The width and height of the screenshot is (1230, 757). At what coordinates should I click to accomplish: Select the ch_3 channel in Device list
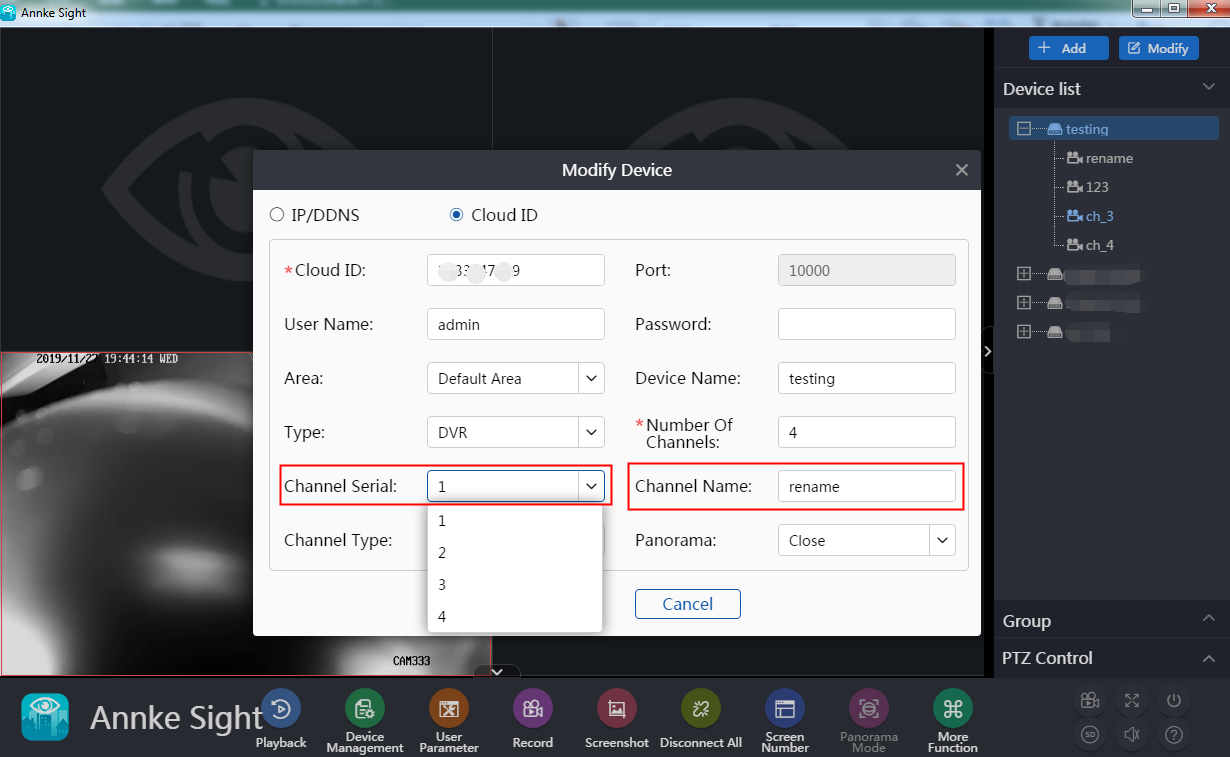(1089, 216)
